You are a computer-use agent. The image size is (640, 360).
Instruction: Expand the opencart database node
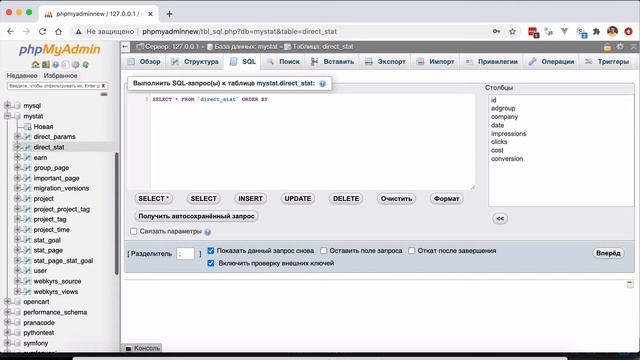tap(7, 302)
